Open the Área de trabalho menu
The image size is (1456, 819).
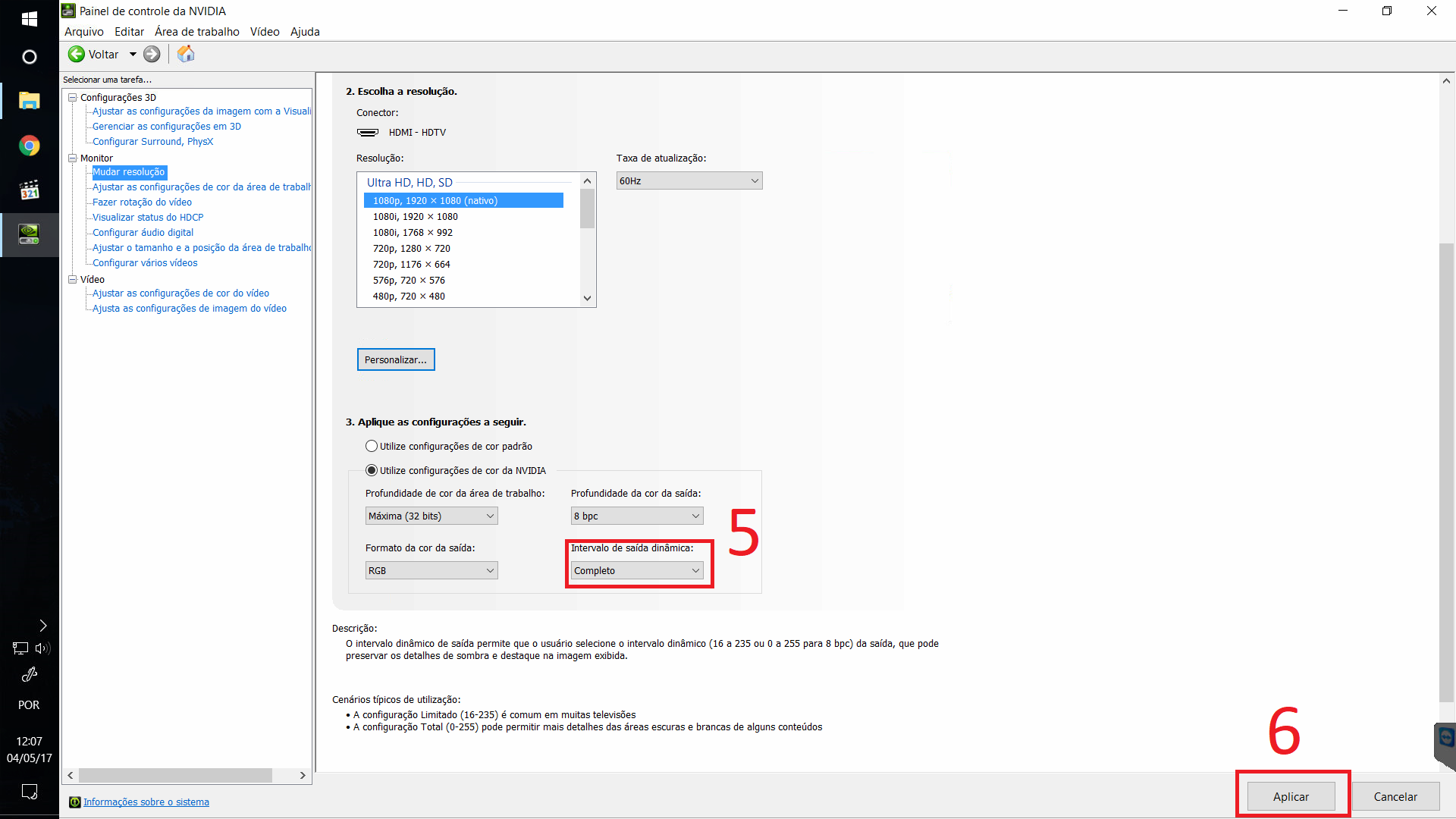(197, 32)
